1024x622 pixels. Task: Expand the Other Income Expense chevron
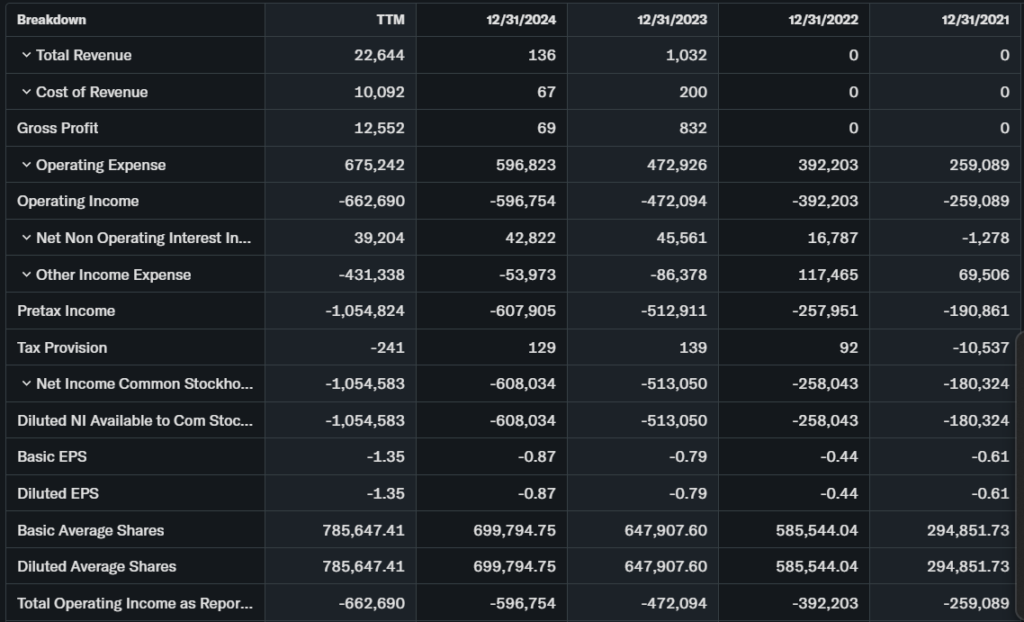click(26, 275)
